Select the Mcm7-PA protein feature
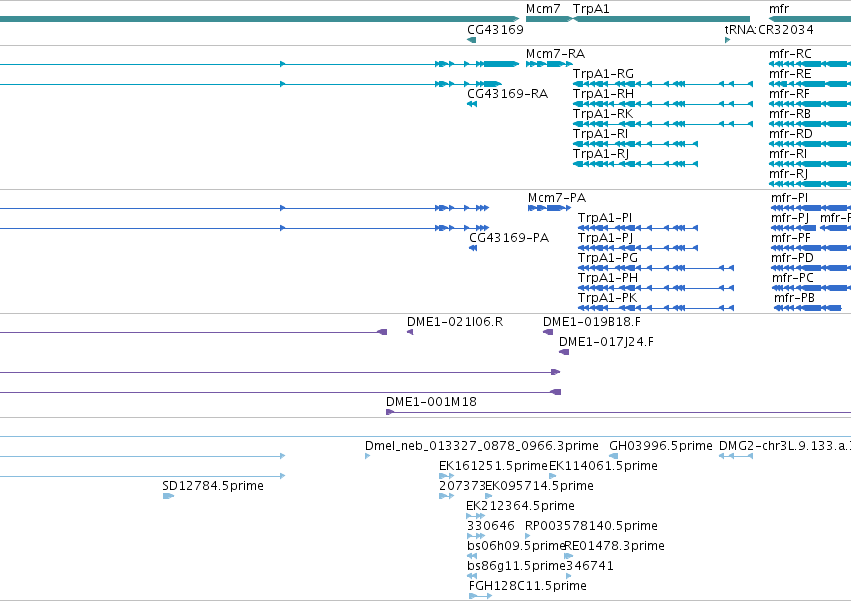851x601 pixels. [x=549, y=208]
